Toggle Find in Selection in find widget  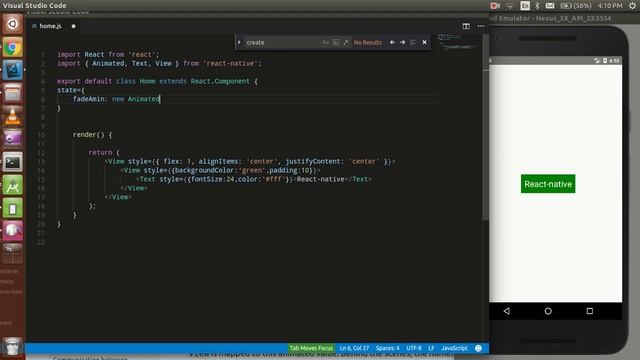[413, 42]
